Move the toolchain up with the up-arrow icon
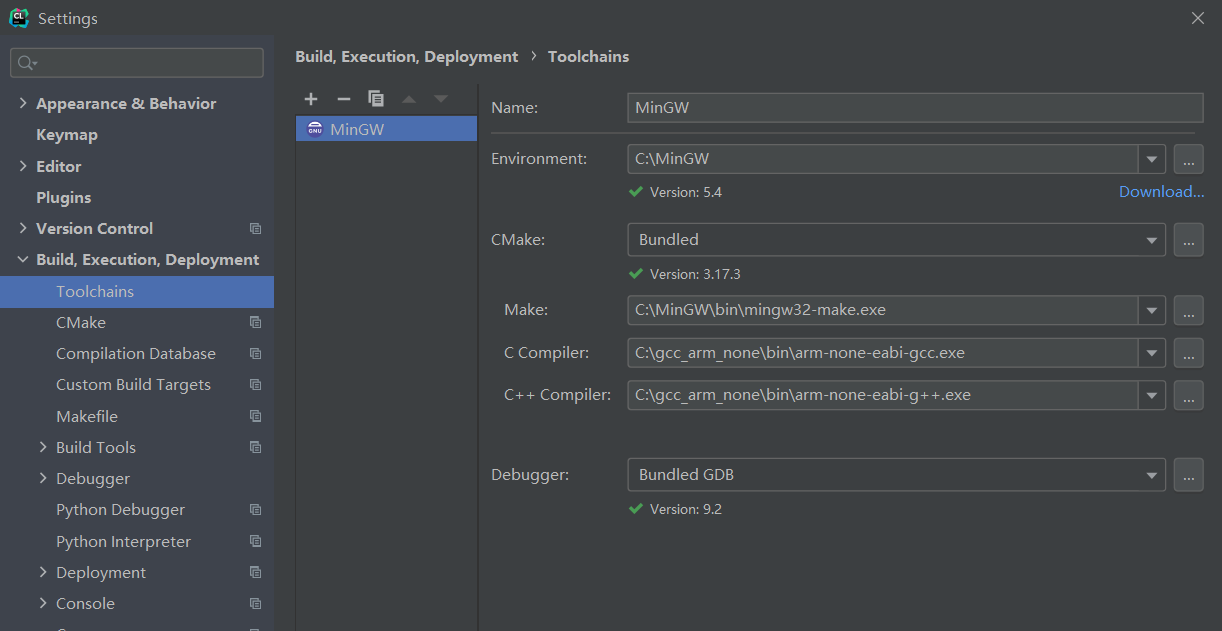Image resolution: width=1222 pixels, height=631 pixels. pyautogui.click(x=408, y=99)
